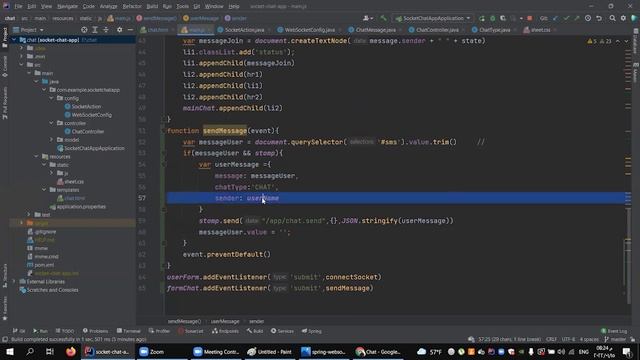This screenshot has width=640, height=360.
Task: Open Untitled - Paint from the taskbar
Action: pyautogui.click(x=270, y=351)
